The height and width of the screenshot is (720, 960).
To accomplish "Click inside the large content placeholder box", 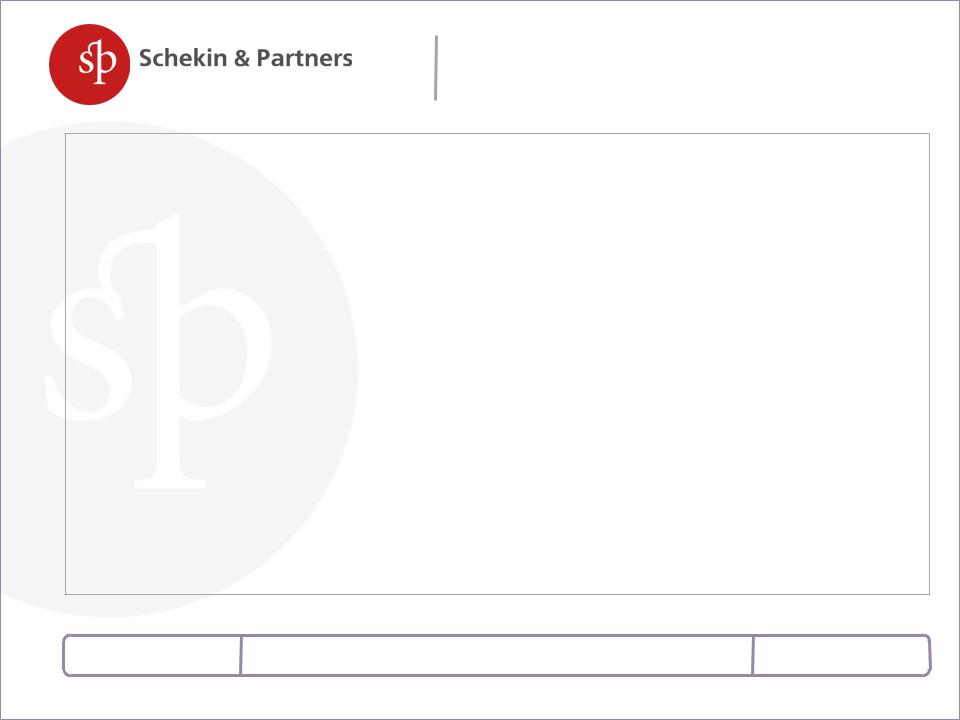I will [x=497, y=364].
